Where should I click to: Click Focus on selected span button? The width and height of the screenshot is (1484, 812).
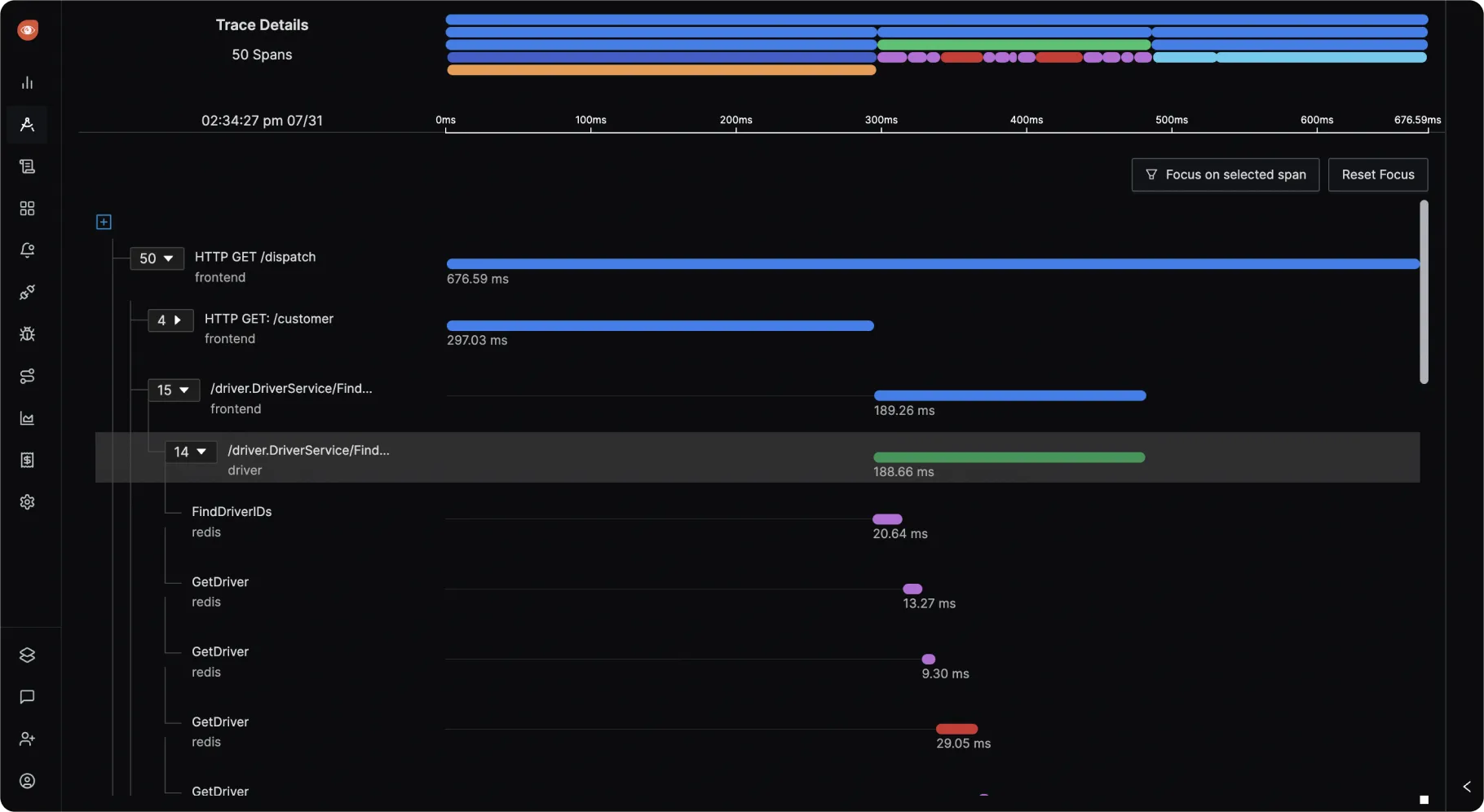[1226, 174]
